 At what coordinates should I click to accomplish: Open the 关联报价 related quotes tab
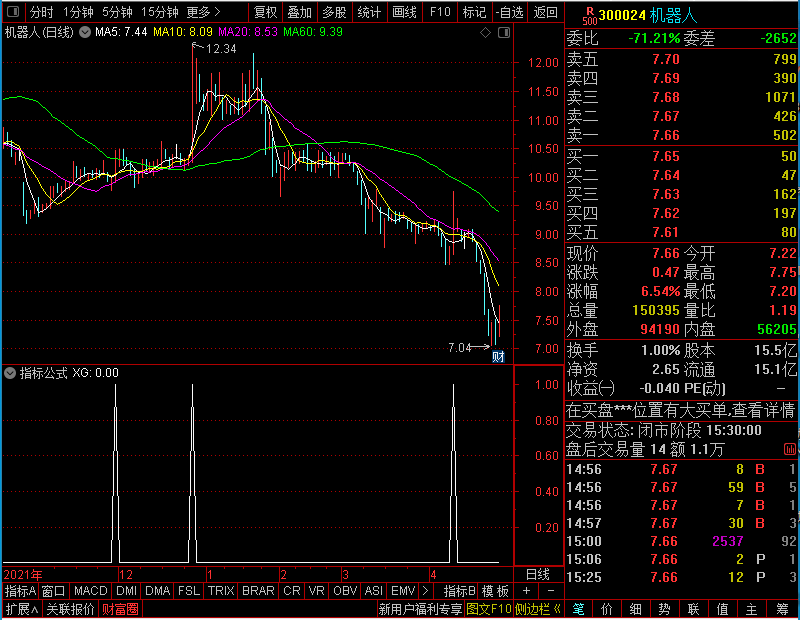70,609
